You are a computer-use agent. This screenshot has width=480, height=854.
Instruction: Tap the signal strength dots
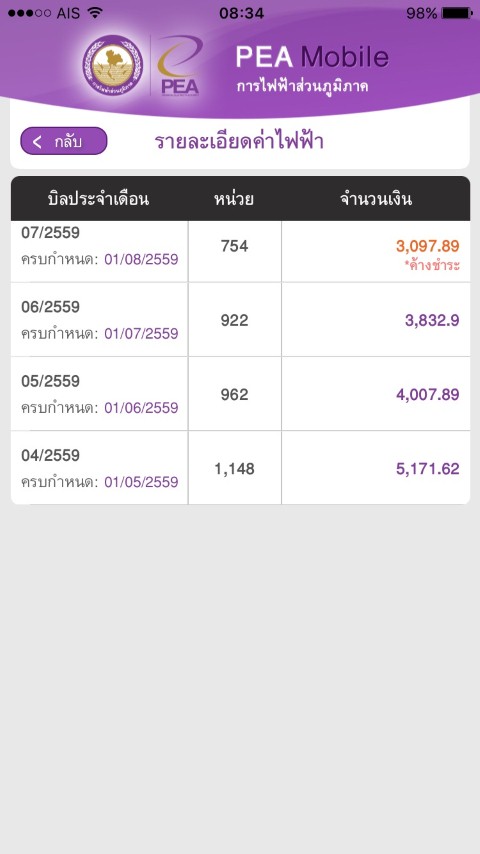[x=29, y=13]
